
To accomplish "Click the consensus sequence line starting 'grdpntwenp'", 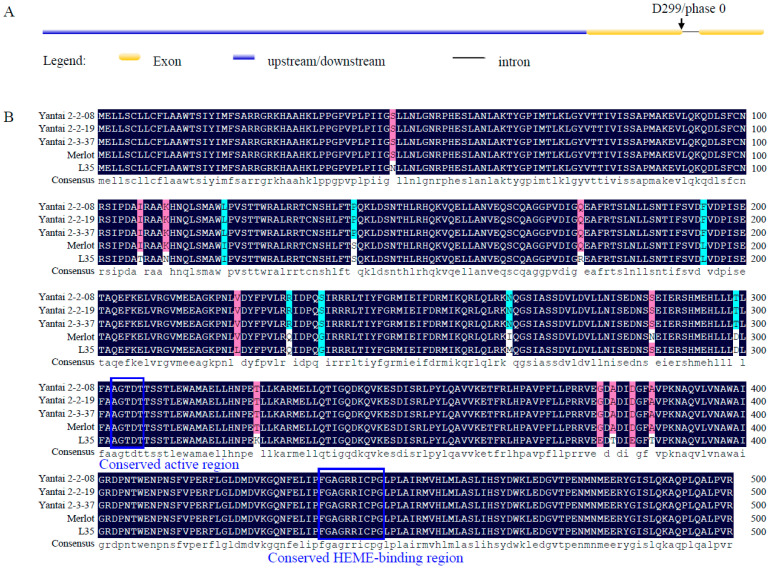I will tap(416, 545).
